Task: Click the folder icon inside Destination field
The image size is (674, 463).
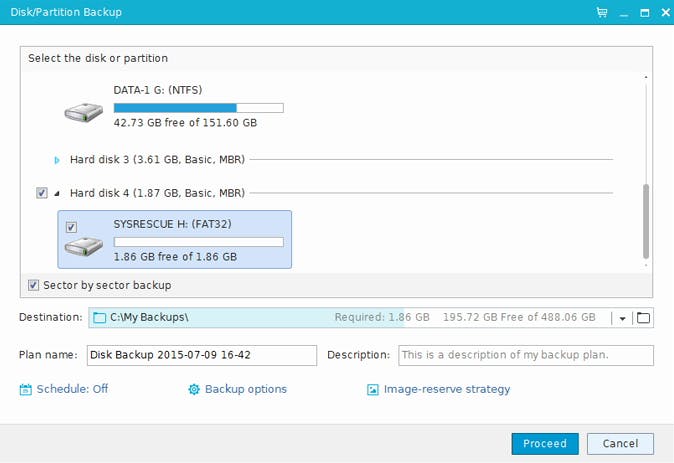Action: (x=99, y=318)
